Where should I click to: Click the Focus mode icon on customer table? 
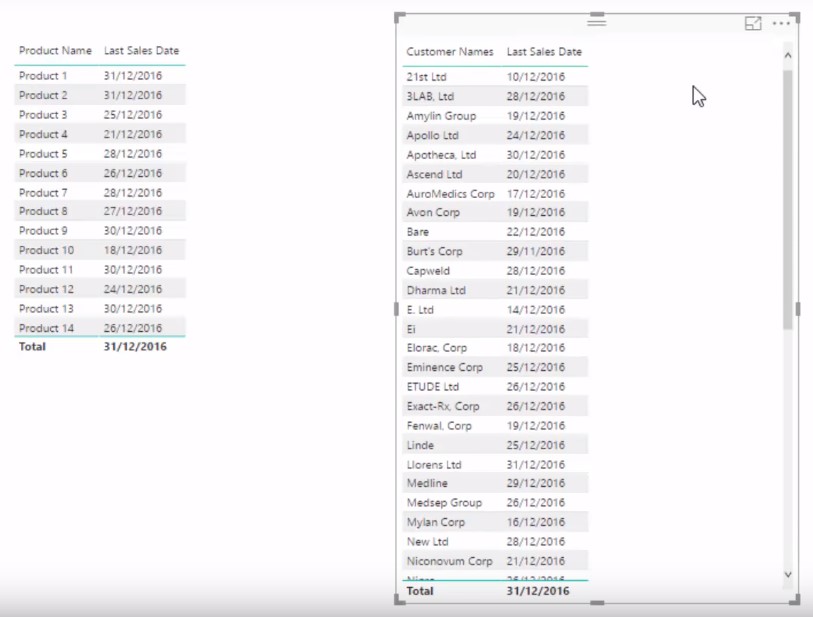tap(753, 23)
